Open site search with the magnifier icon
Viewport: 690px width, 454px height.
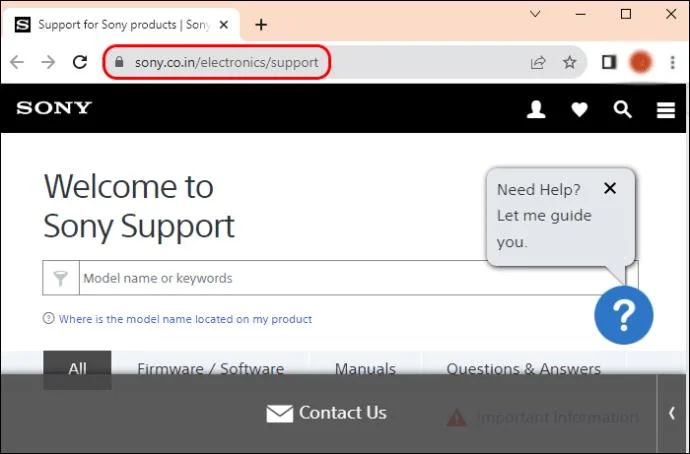pos(623,110)
